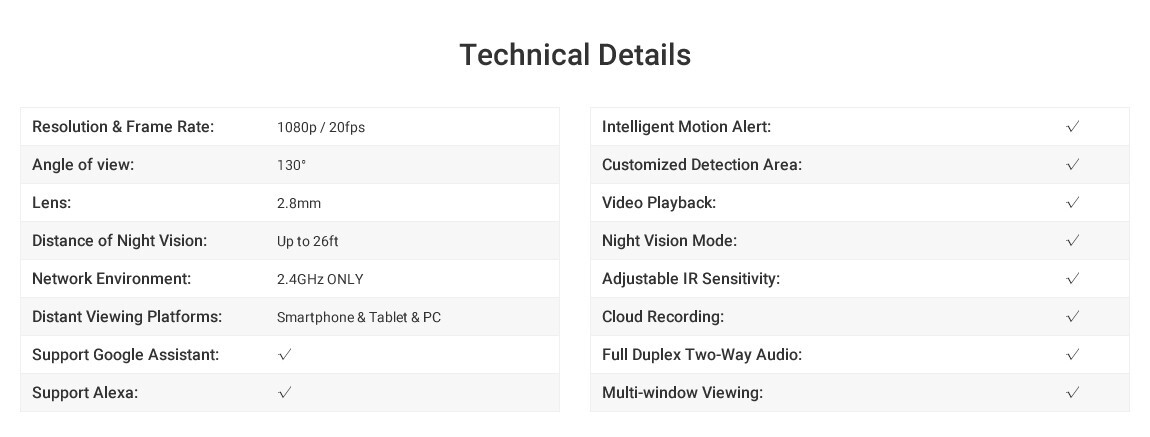
Task: Click the 2.4GHz ONLY value
Action: click(x=320, y=279)
